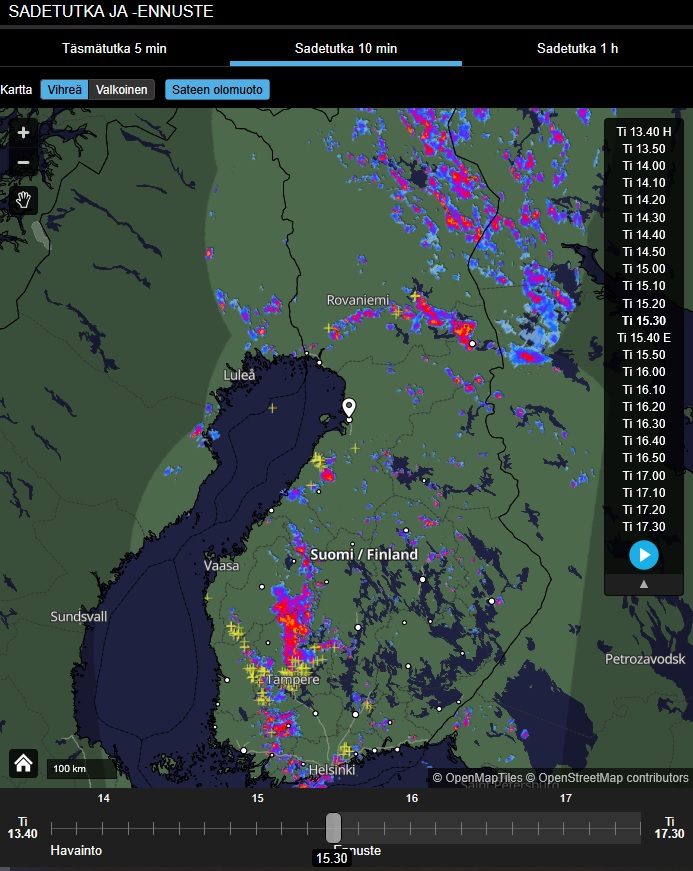Zoom out the radar map
693x871 pixels.
coord(23,162)
